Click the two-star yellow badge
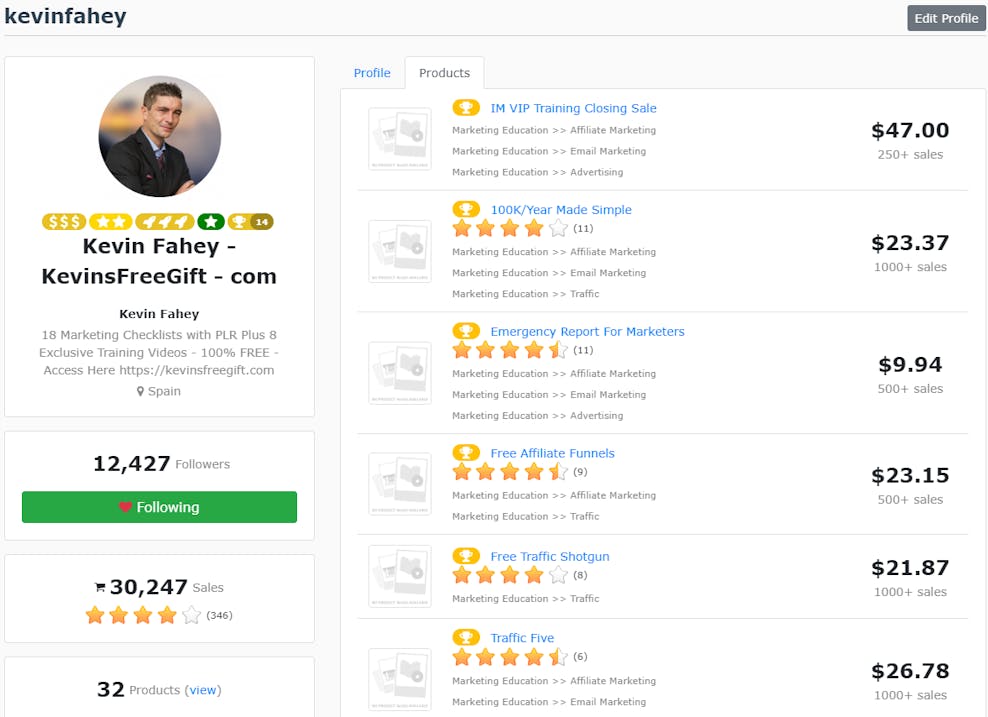The image size is (988, 717). click(110, 222)
